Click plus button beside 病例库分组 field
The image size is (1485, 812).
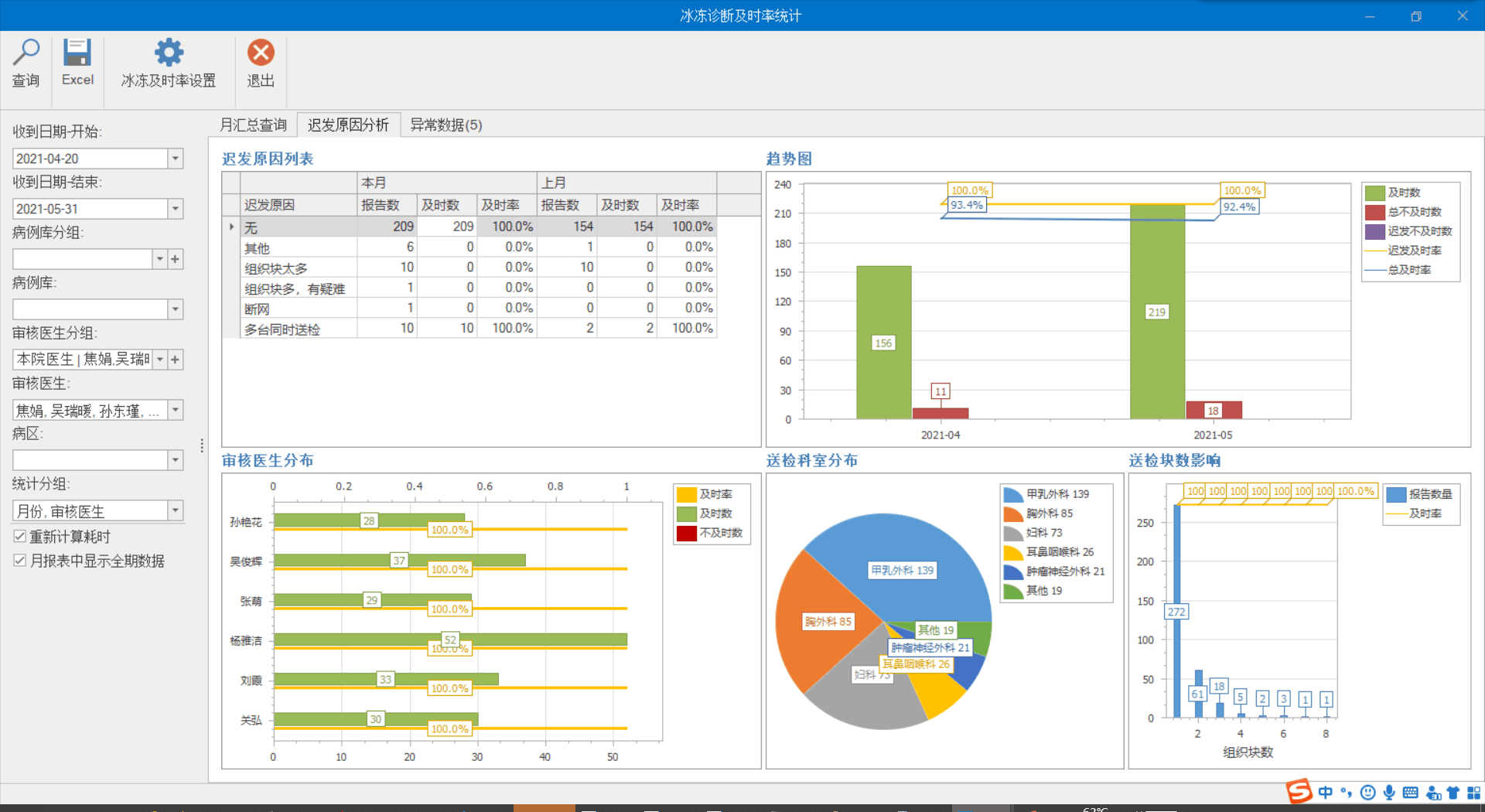176,259
